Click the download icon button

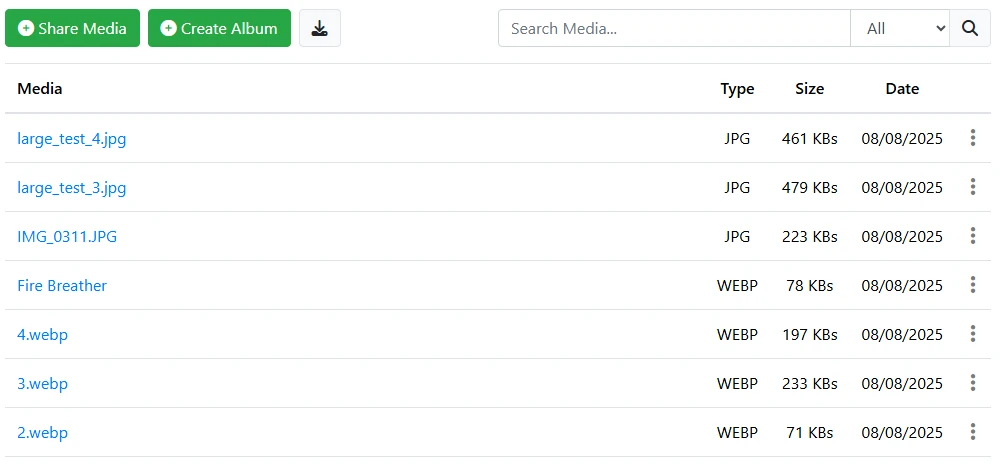click(320, 29)
